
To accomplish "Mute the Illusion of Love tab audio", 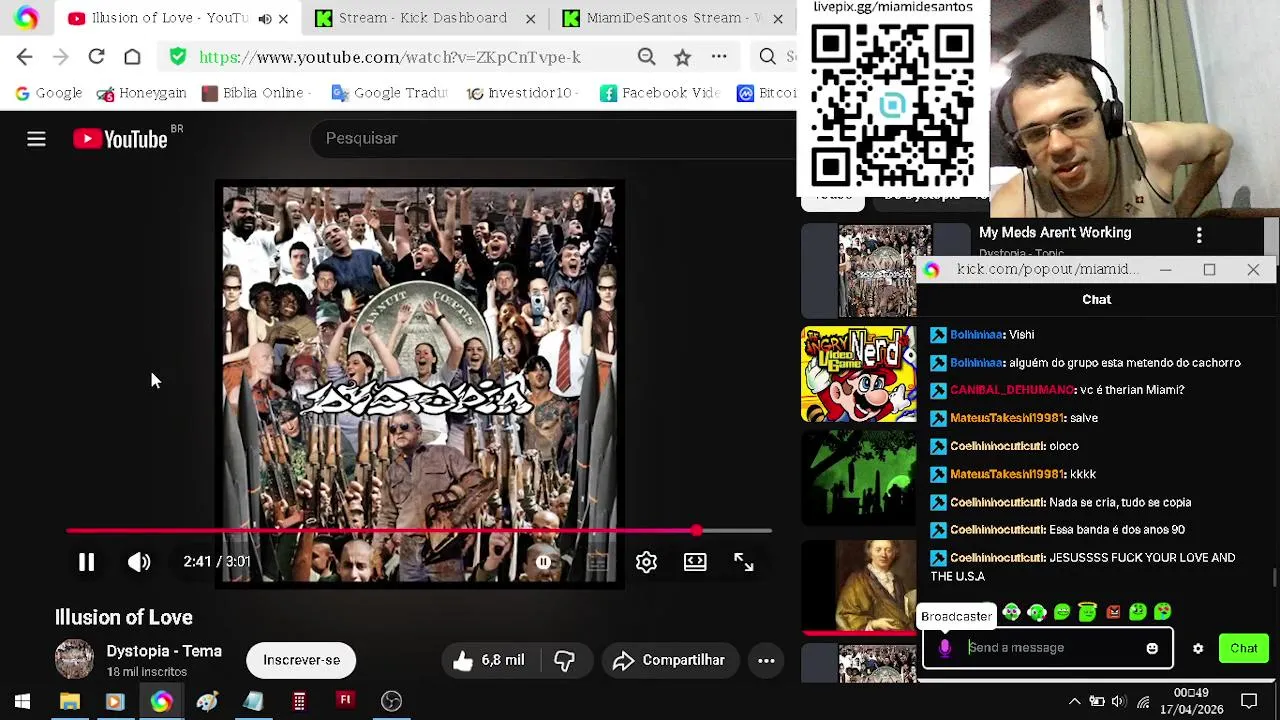I will [x=265, y=18].
